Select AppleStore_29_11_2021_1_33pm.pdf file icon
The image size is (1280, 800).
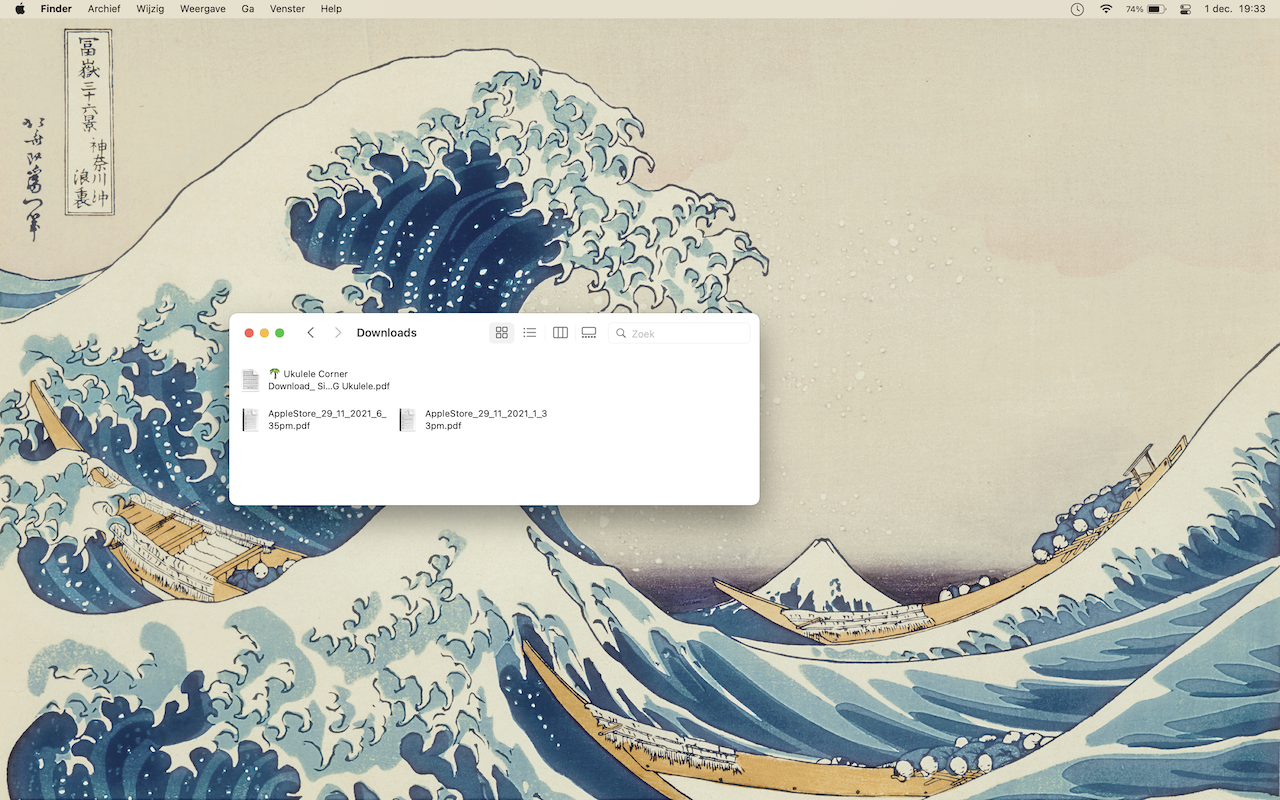coord(407,420)
